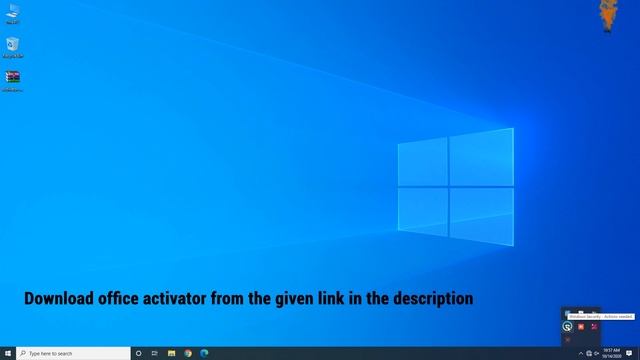
Task: Click the network icon in system tray
Action: (589, 353)
